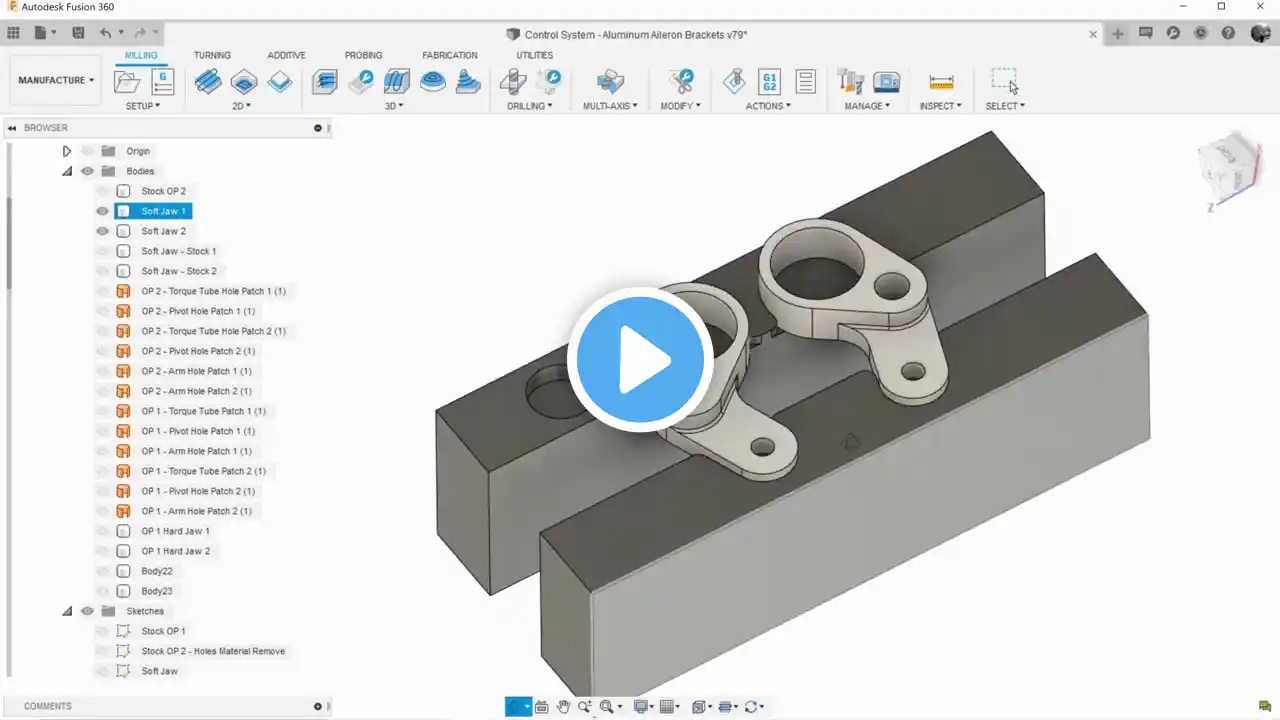This screenshot has width=1280, height=720.
Task: Open the Tool Library icon
Action: point(851,81)
